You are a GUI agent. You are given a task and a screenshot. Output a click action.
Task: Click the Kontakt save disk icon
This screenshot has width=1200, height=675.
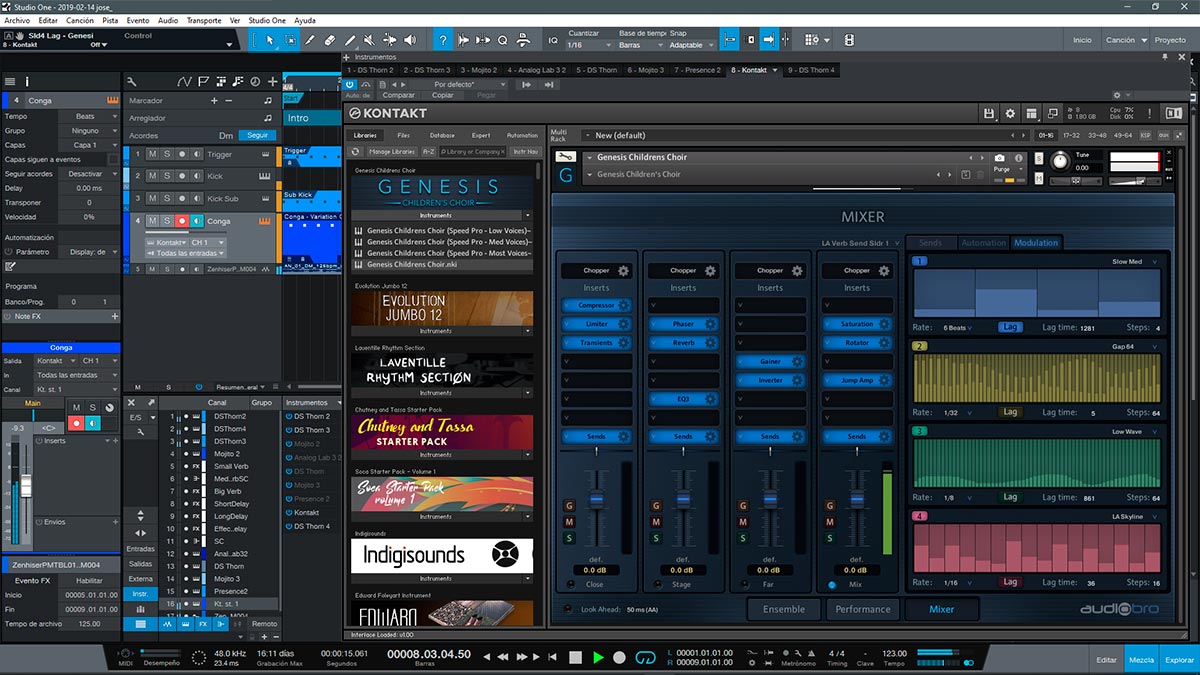[x=990, y=114]
